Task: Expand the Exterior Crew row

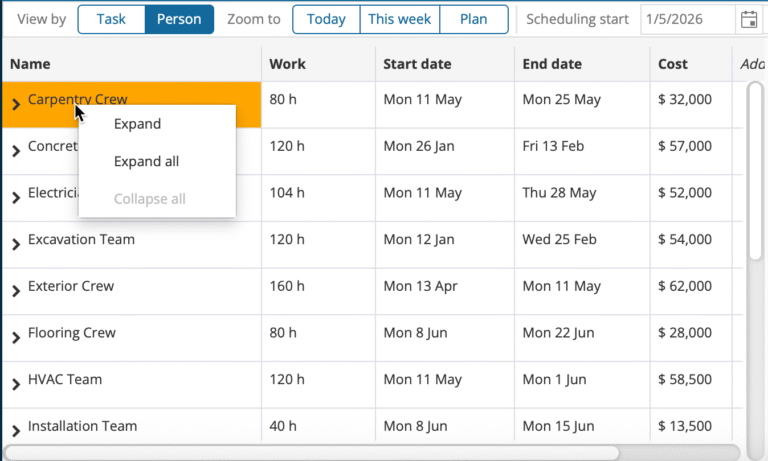Action: click(16, 291)
